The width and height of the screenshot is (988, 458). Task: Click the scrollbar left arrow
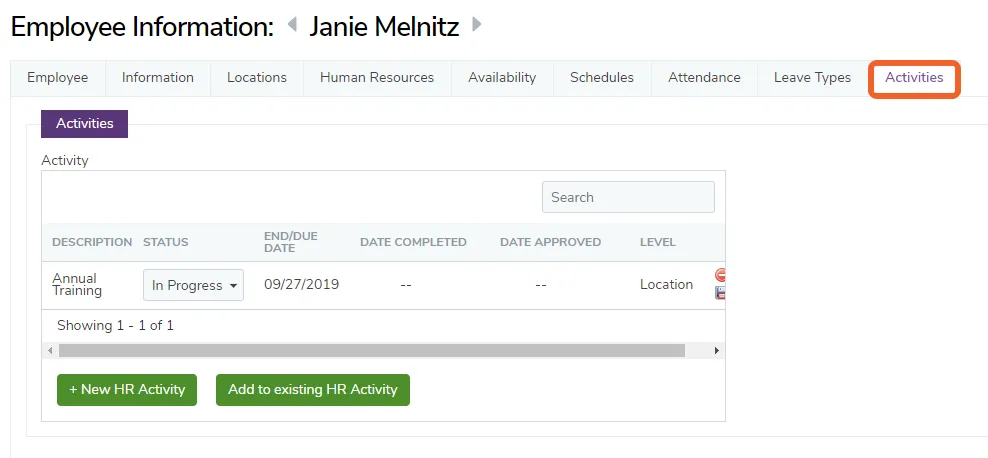coord(50,350)
